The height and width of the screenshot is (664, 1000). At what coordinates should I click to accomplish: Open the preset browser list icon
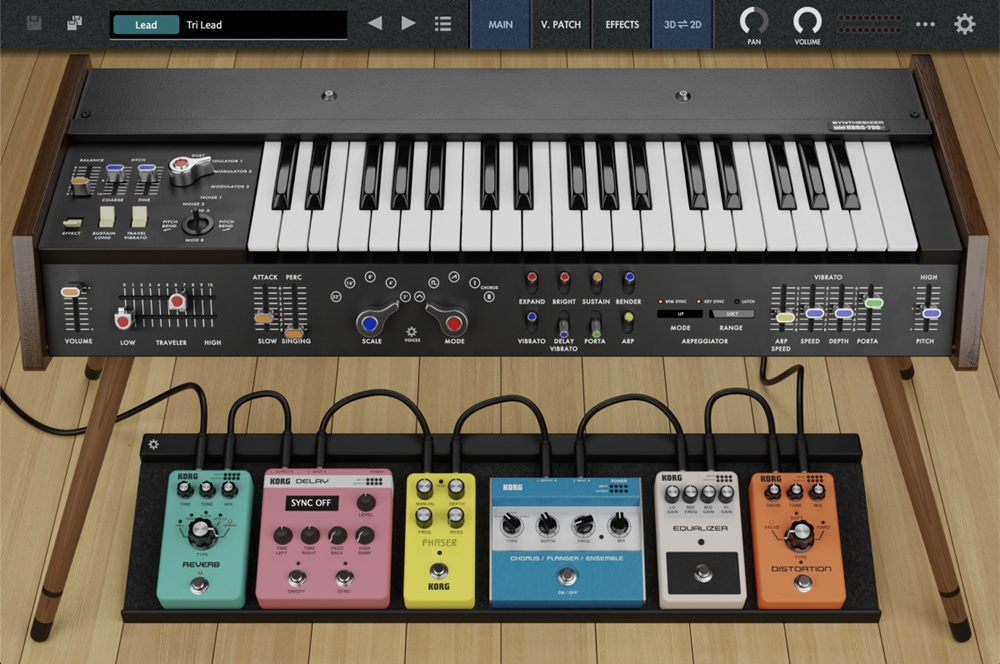[x=443, y=23]
